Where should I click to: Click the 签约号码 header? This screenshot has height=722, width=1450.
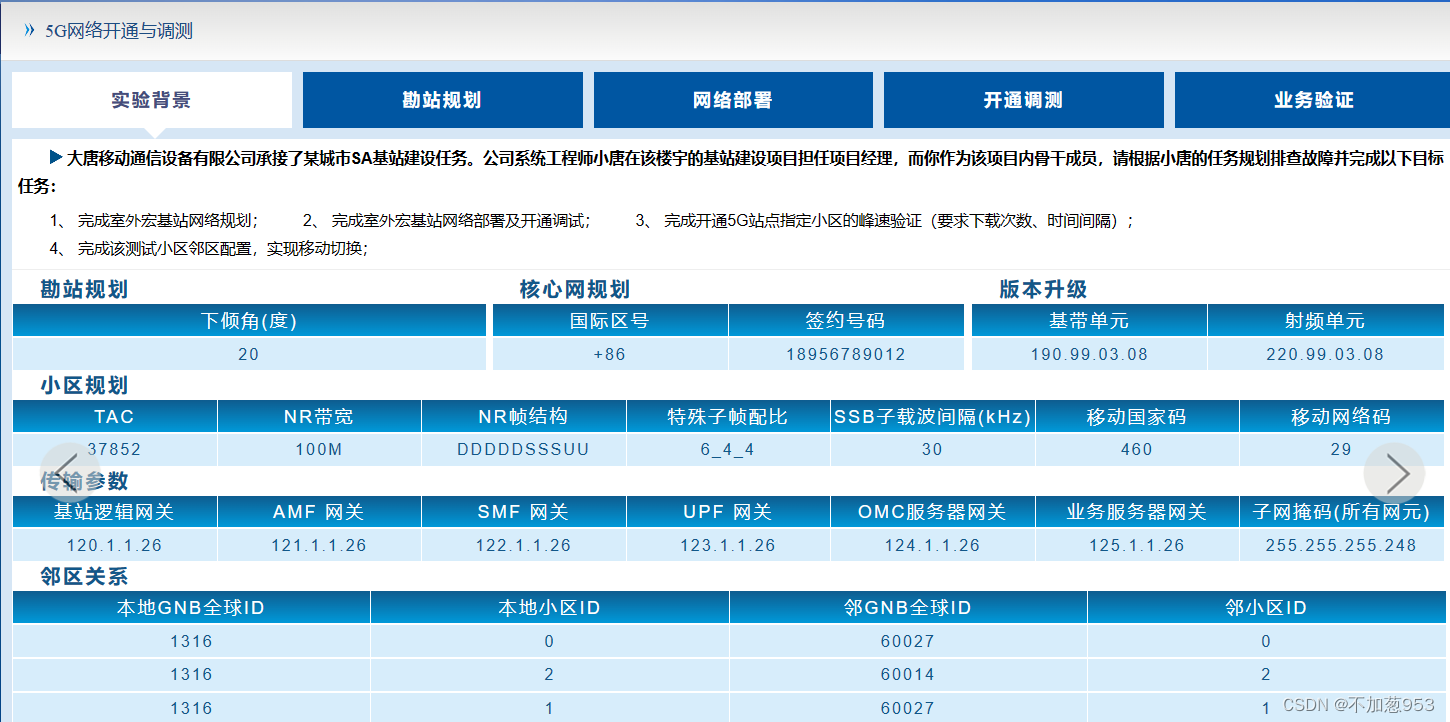(x=846, y=321)
